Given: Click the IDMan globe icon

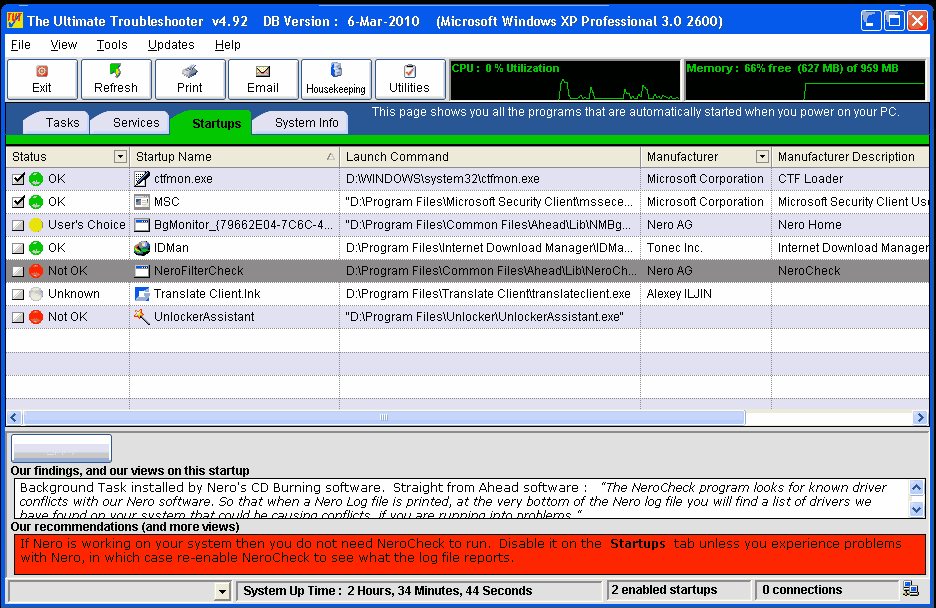Looking at the screenshot, I should pyautogui.click(x=141, y=248).
